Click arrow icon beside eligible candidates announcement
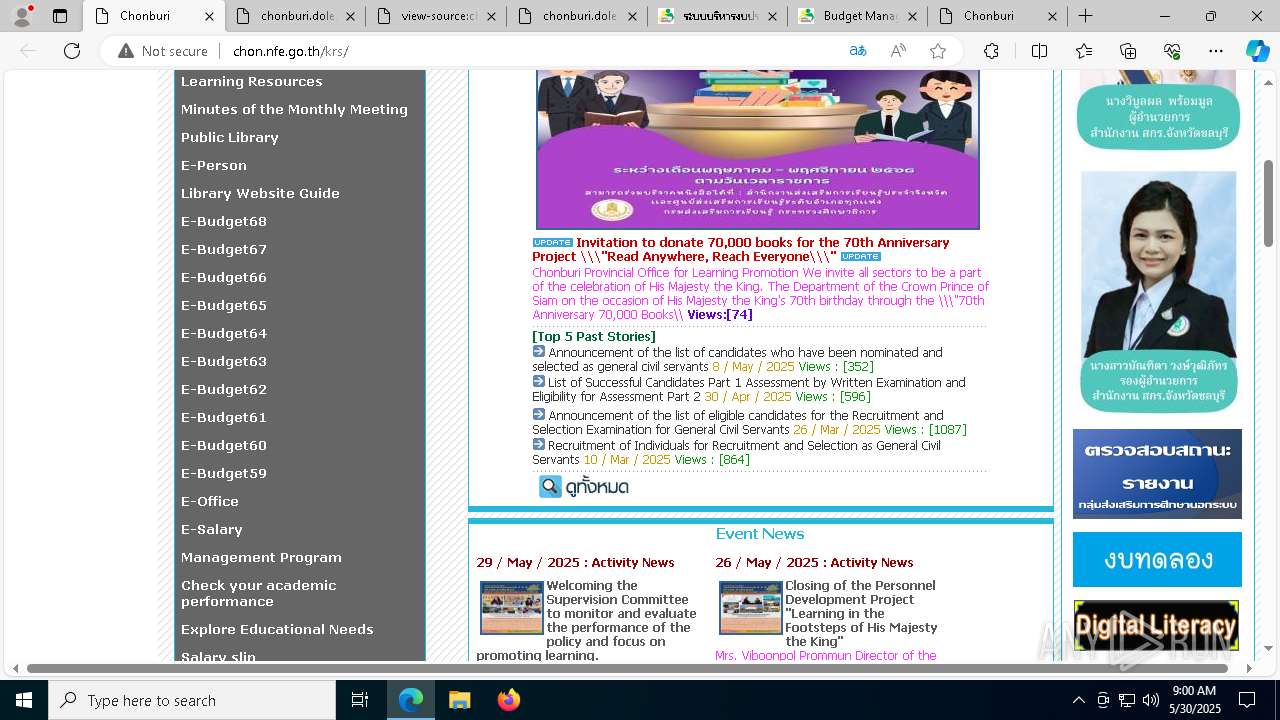The width and height of the screenshot is (1280, 720). point(539,415)
